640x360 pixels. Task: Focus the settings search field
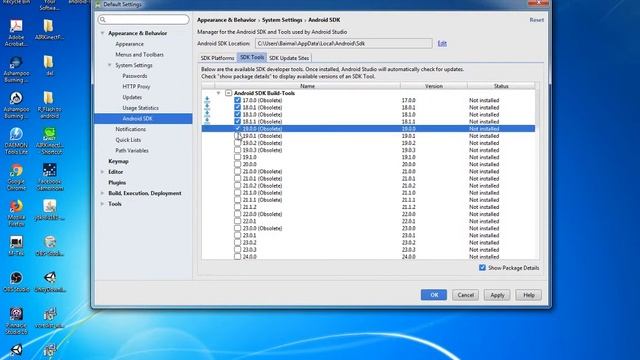(x=143, y=19)
